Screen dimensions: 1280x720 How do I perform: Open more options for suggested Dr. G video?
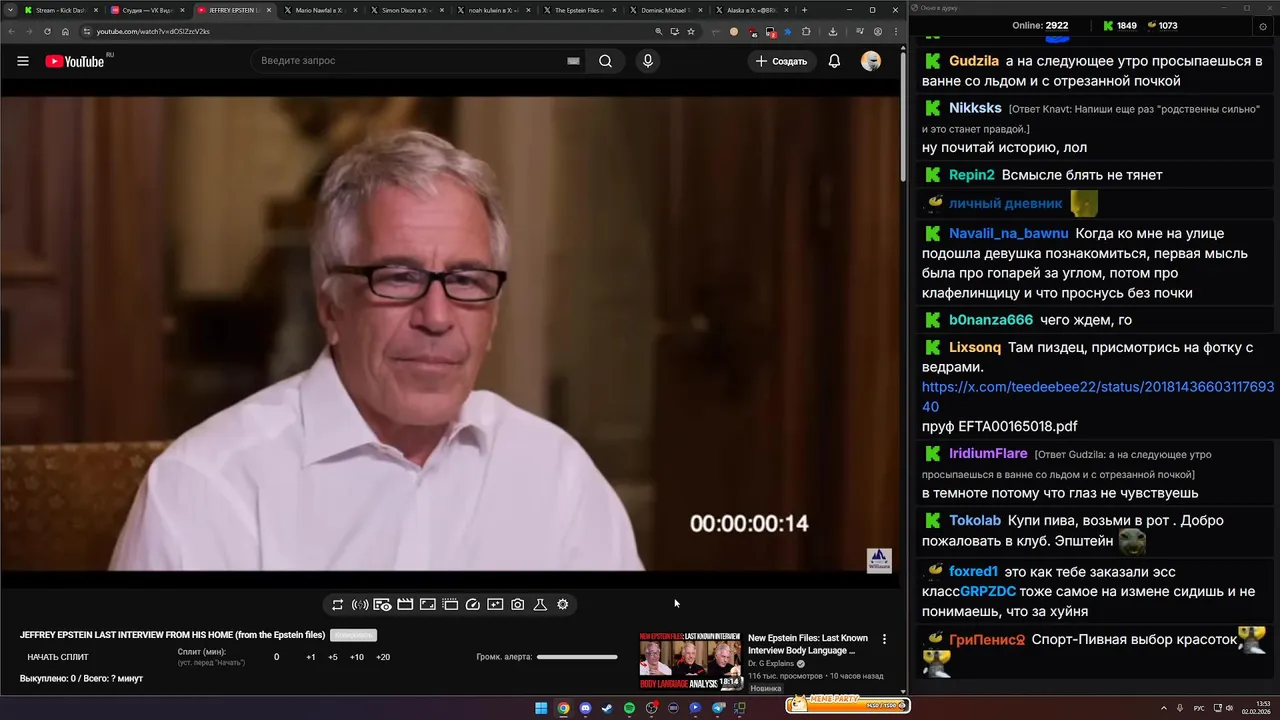coord(884,639)
